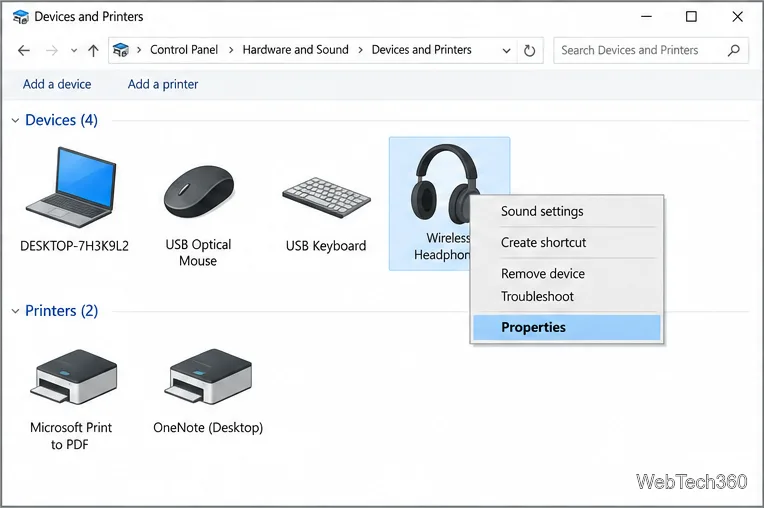Go to Control Panel breadcrumb
This screenshot has height=508, width=764.
184,50
